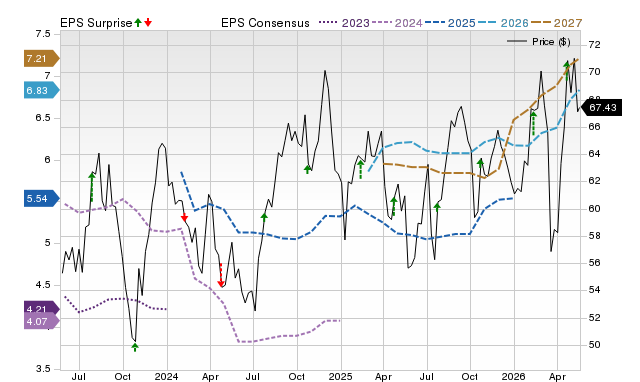Click the 6.5 label on the EPS axis

point(43,118)
